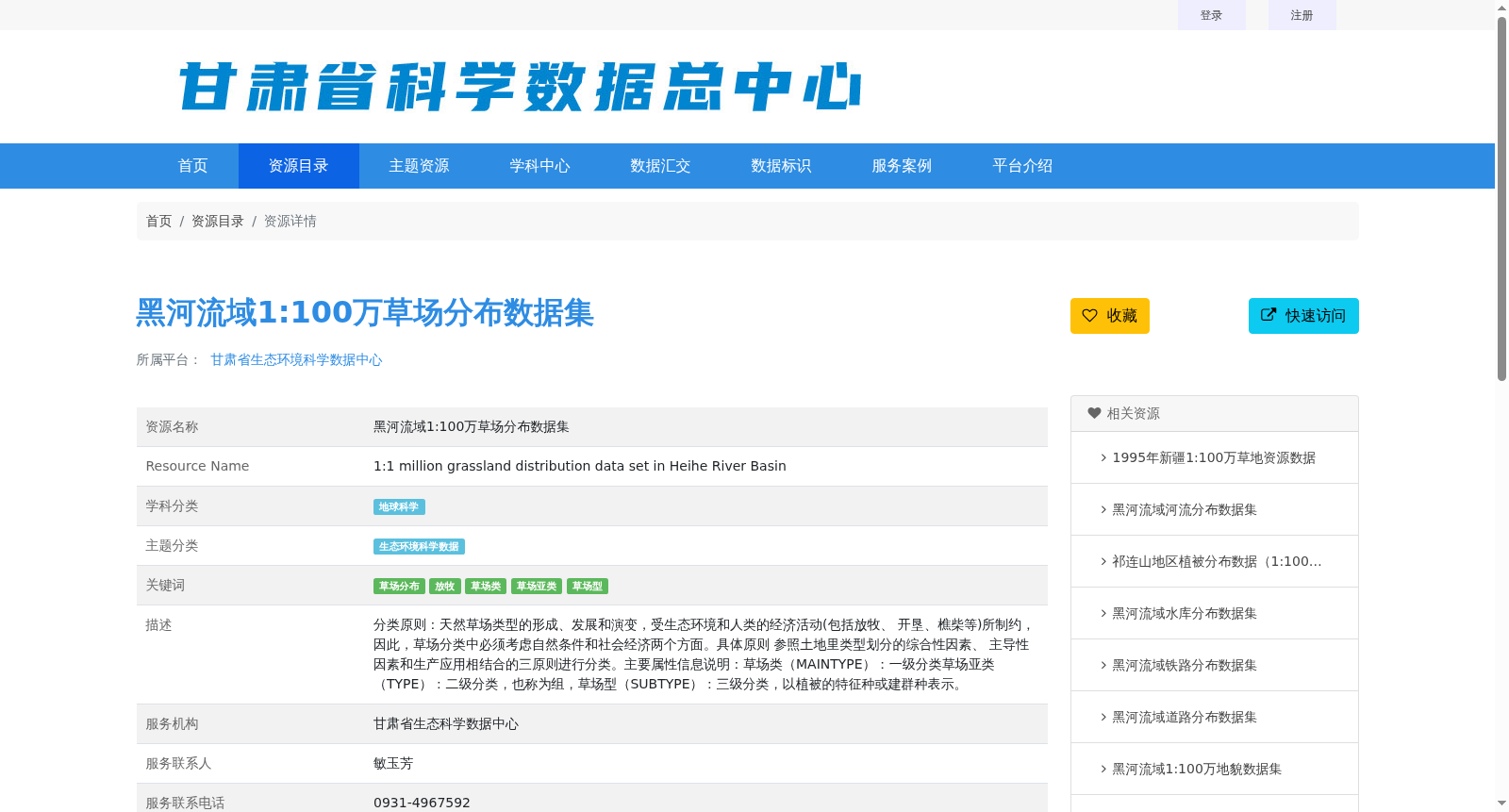Click the 甘肃省生态科学数据中心 service organization value
The image size is (1509, 812).
446,723
